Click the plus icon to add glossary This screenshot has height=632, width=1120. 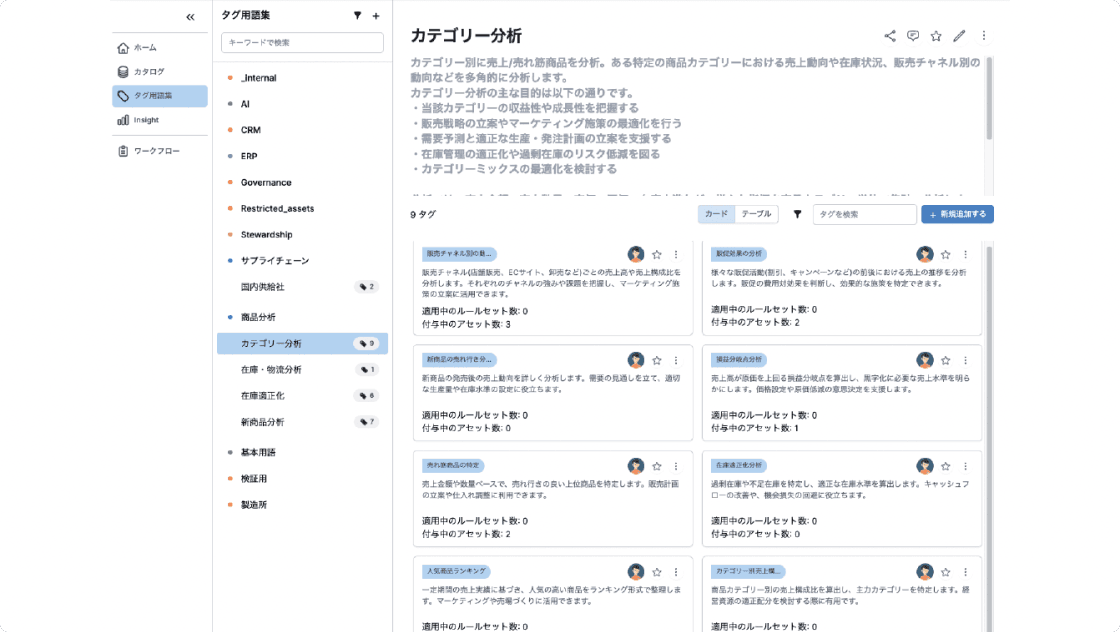[x=376, y=16]
